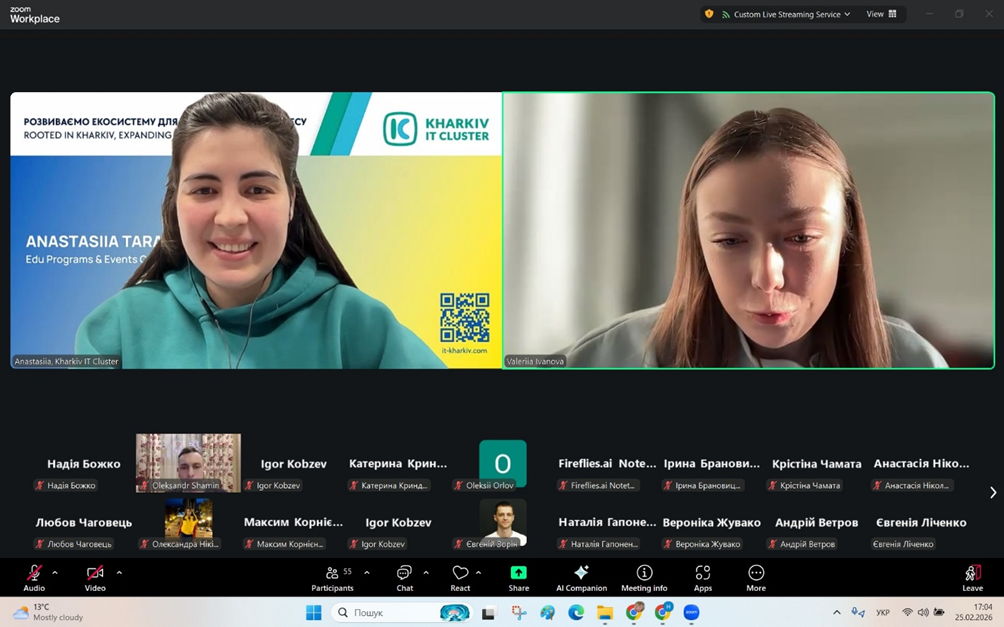The image size is (1004, 627).
Task: Show Meeting info
Action: pos(644,577)
